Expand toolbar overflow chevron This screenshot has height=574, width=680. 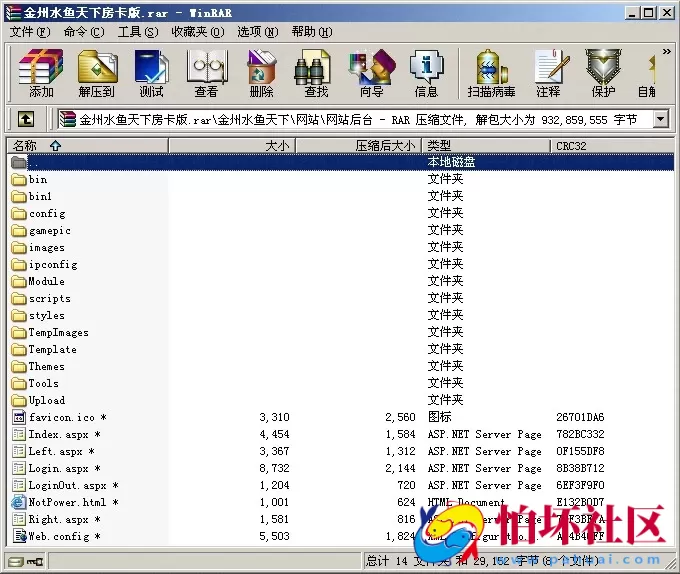[667, 52]
